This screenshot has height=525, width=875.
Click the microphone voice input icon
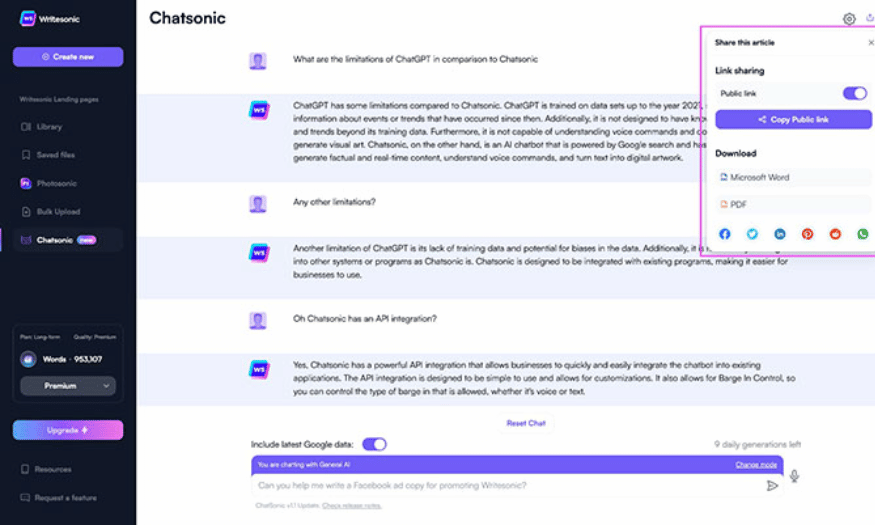pyautogui.click(x=795, y=476)
